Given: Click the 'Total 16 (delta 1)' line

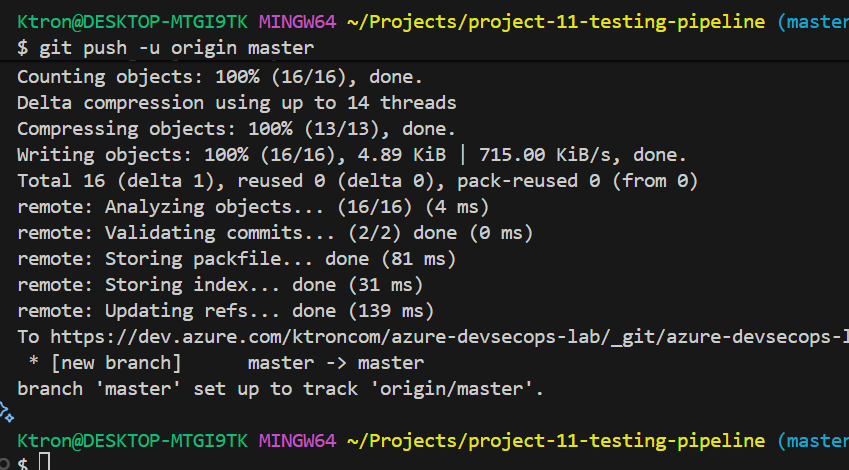Looking at the screenshot, I should click(357, 180).
